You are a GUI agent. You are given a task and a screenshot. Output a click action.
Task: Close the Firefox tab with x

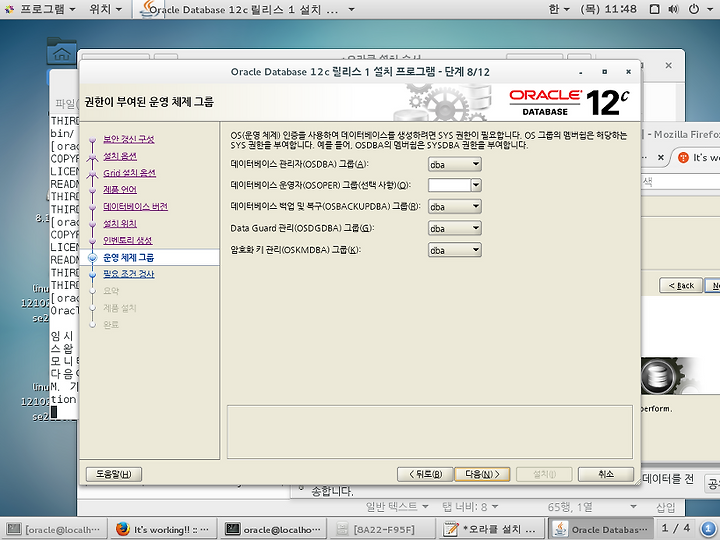pyautogui.click(x=660, y=158)
